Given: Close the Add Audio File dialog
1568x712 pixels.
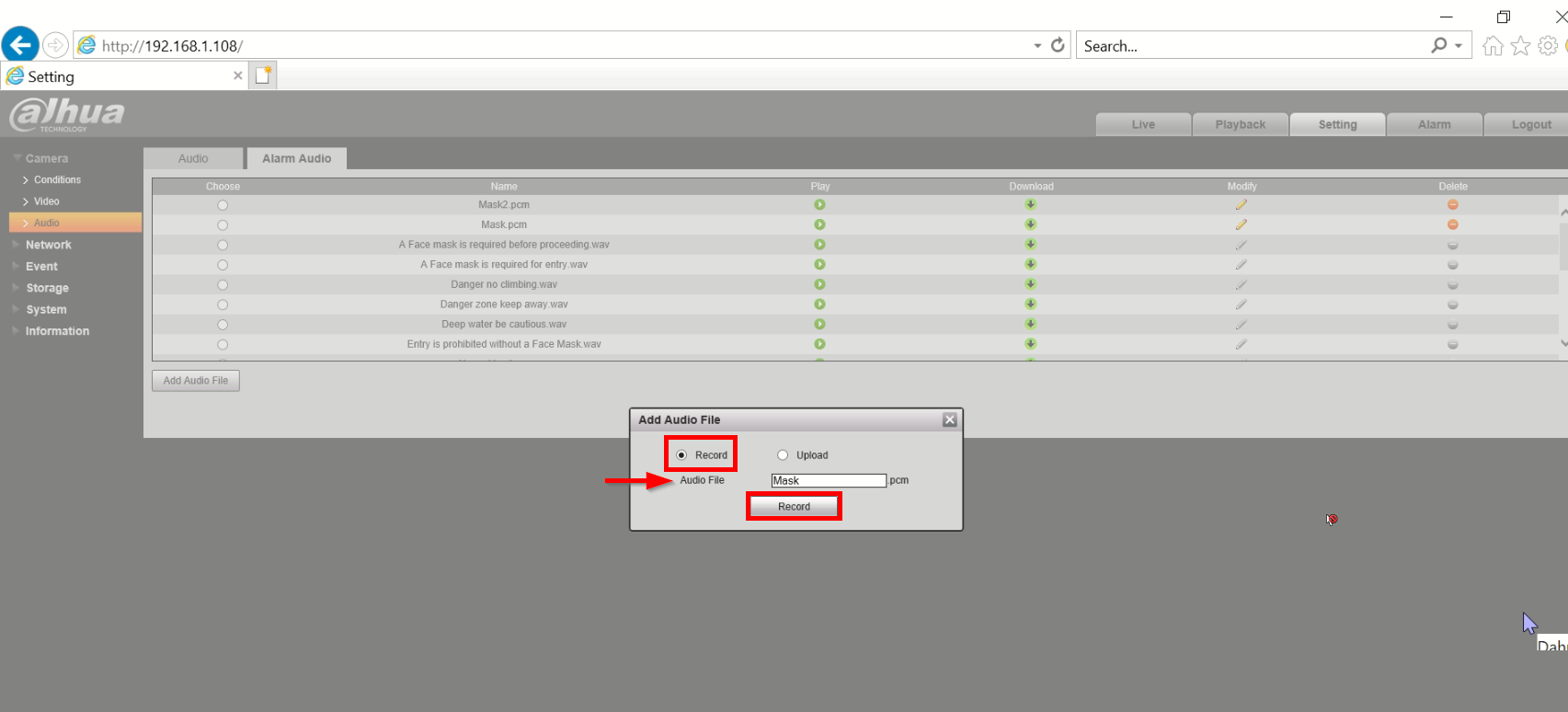Looking at the screenshot, I should pos(950,419).
